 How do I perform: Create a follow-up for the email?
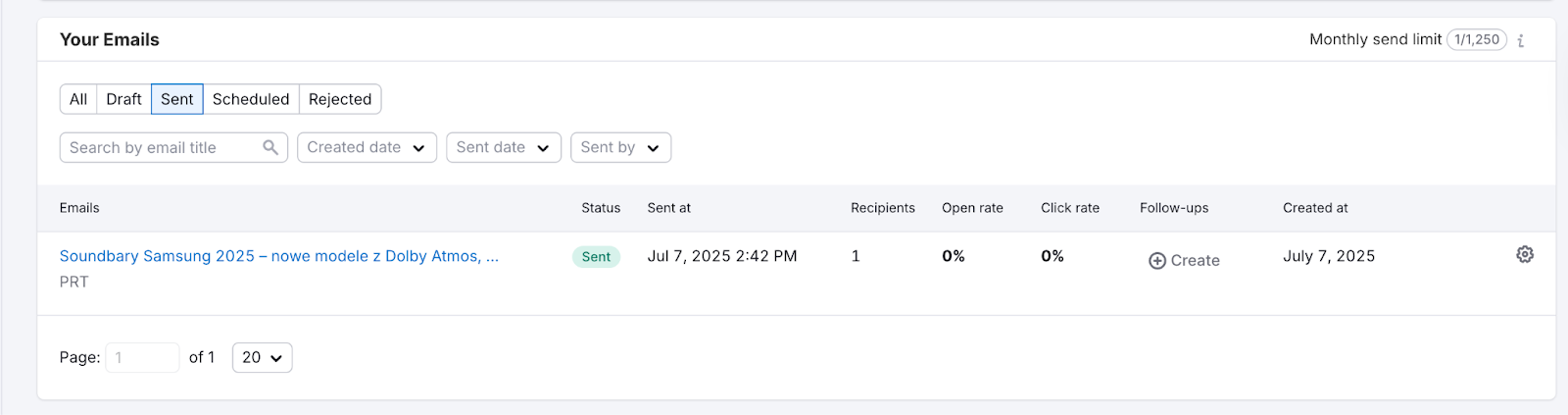pos(1195,261)
